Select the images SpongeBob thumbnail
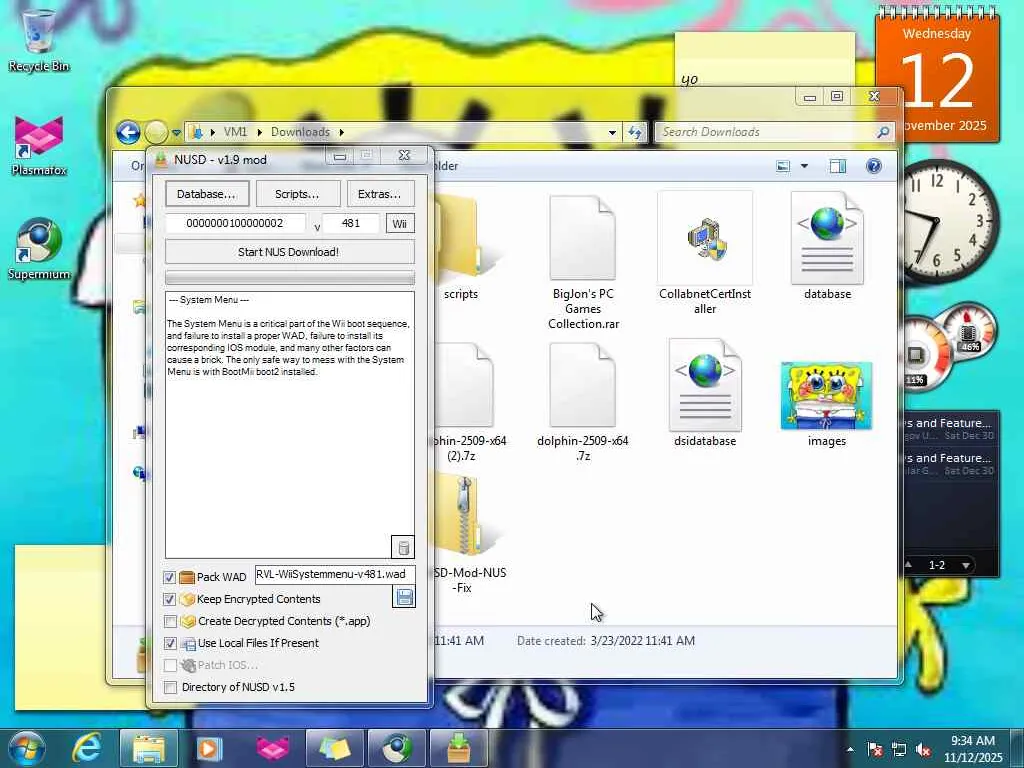This screenshot has height=768, width=1024. pos(826,404)
